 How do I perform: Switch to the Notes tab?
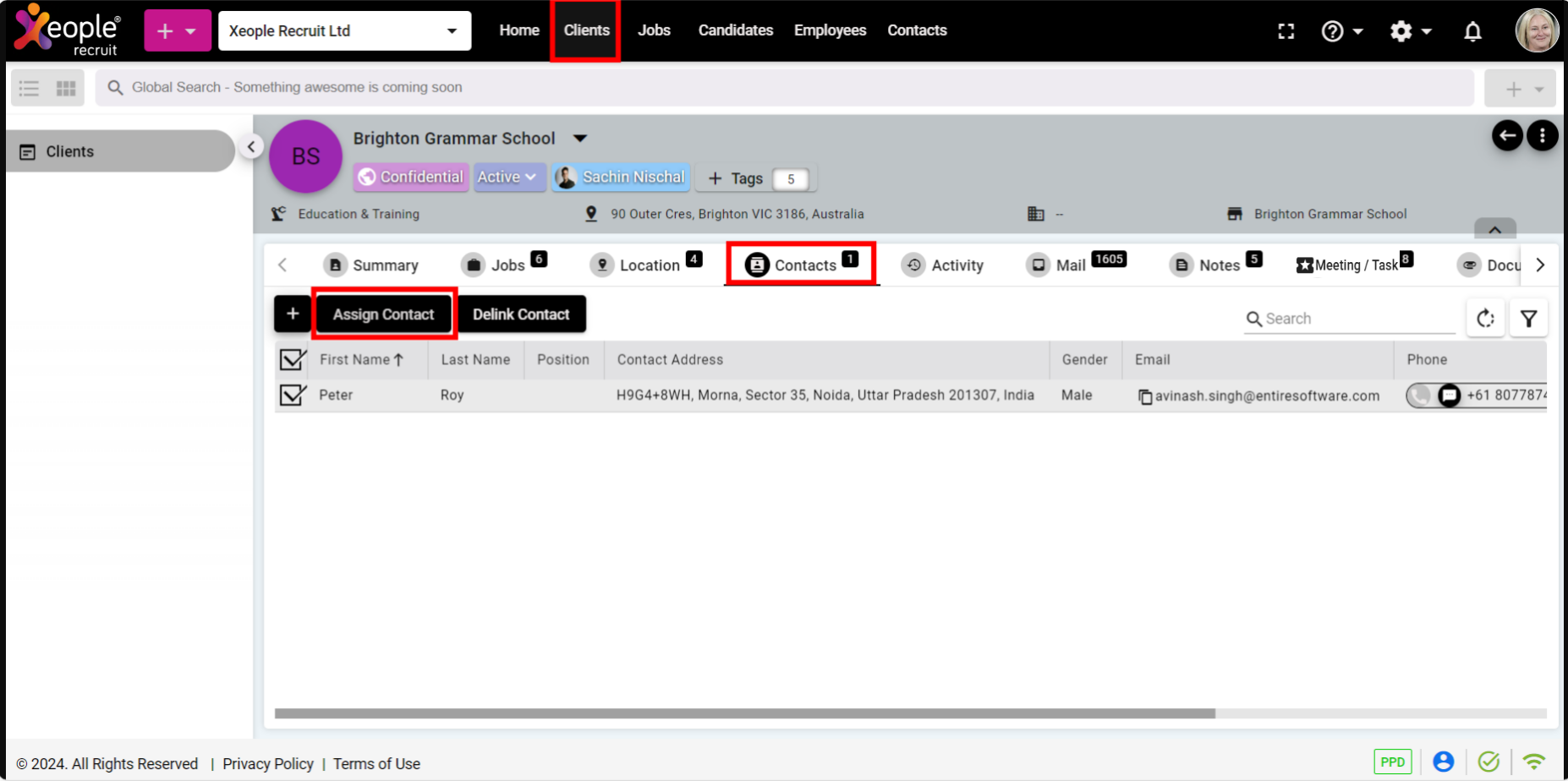[1216, 265]
